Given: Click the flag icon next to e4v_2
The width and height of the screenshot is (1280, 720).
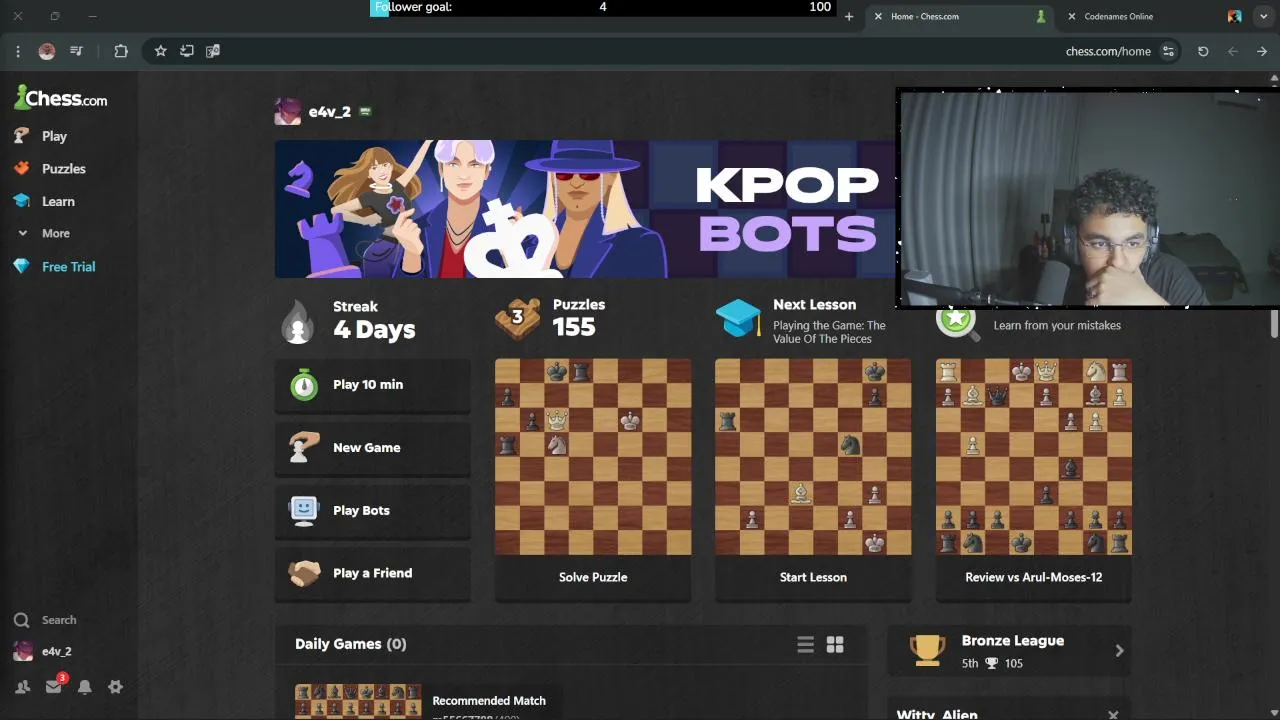Looking at the screenshot, I should coord(365,112).
